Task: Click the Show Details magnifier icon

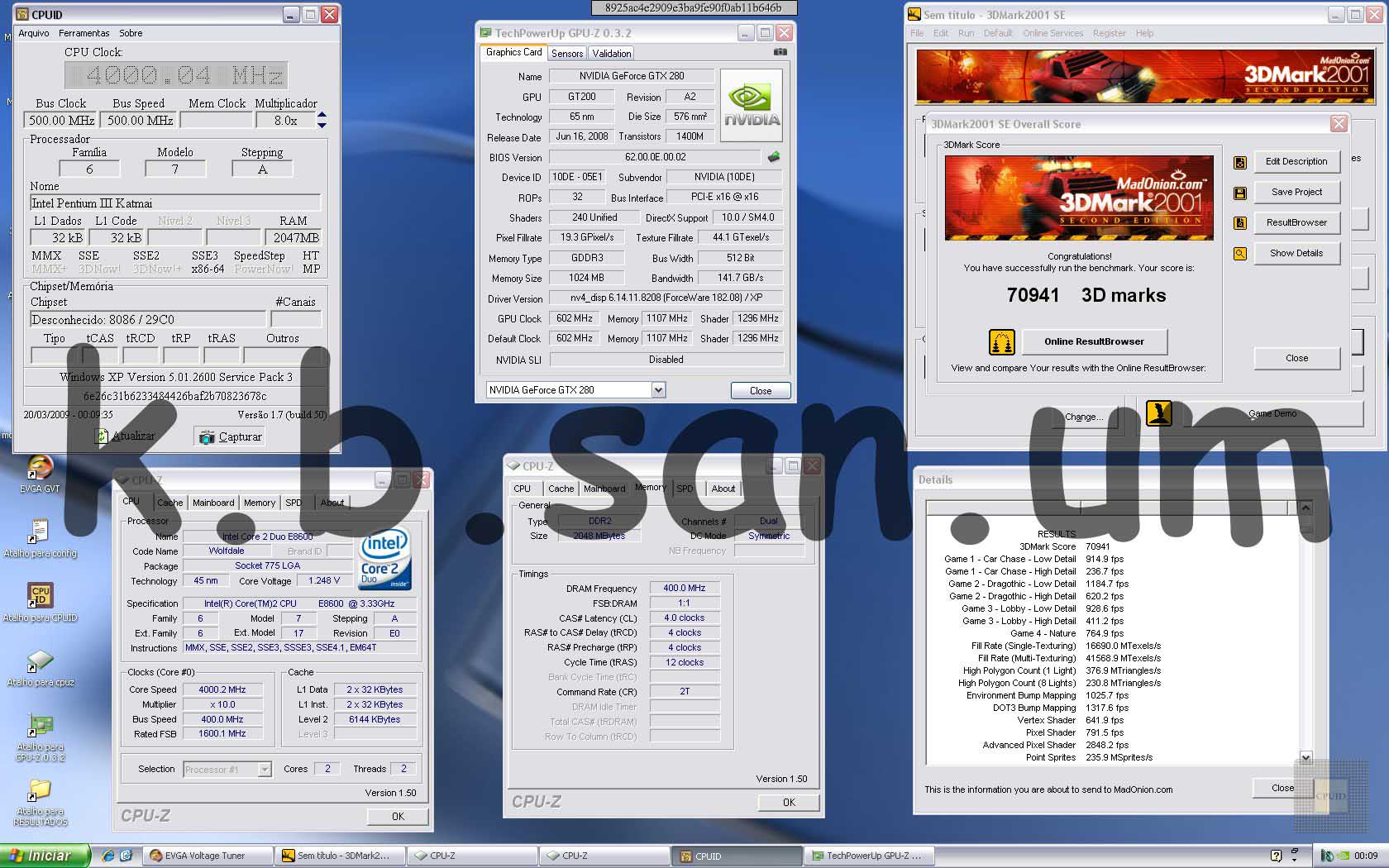Action: pos(1239,254)
